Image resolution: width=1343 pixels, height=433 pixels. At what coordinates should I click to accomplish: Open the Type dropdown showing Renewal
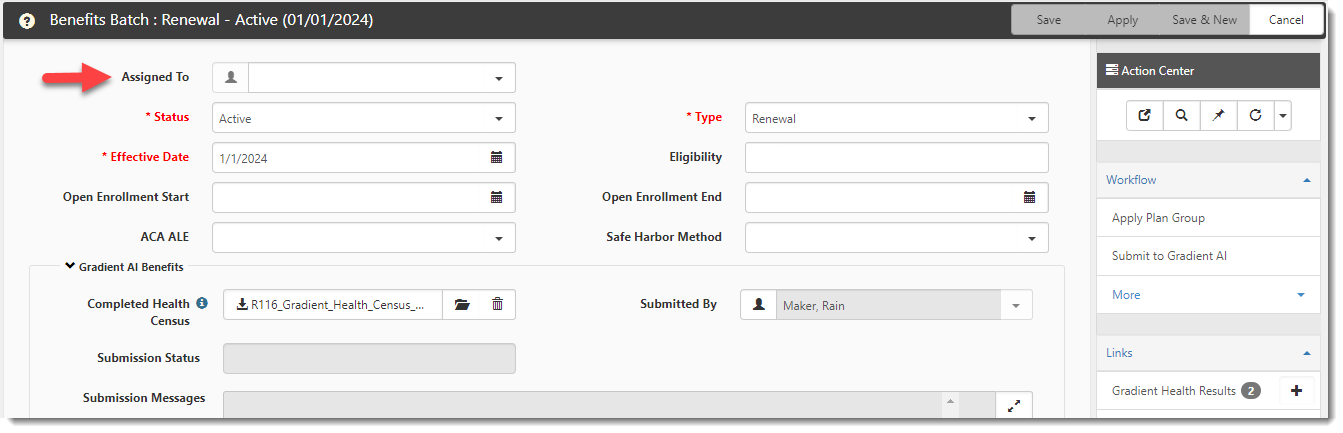(x=897, y=118)
